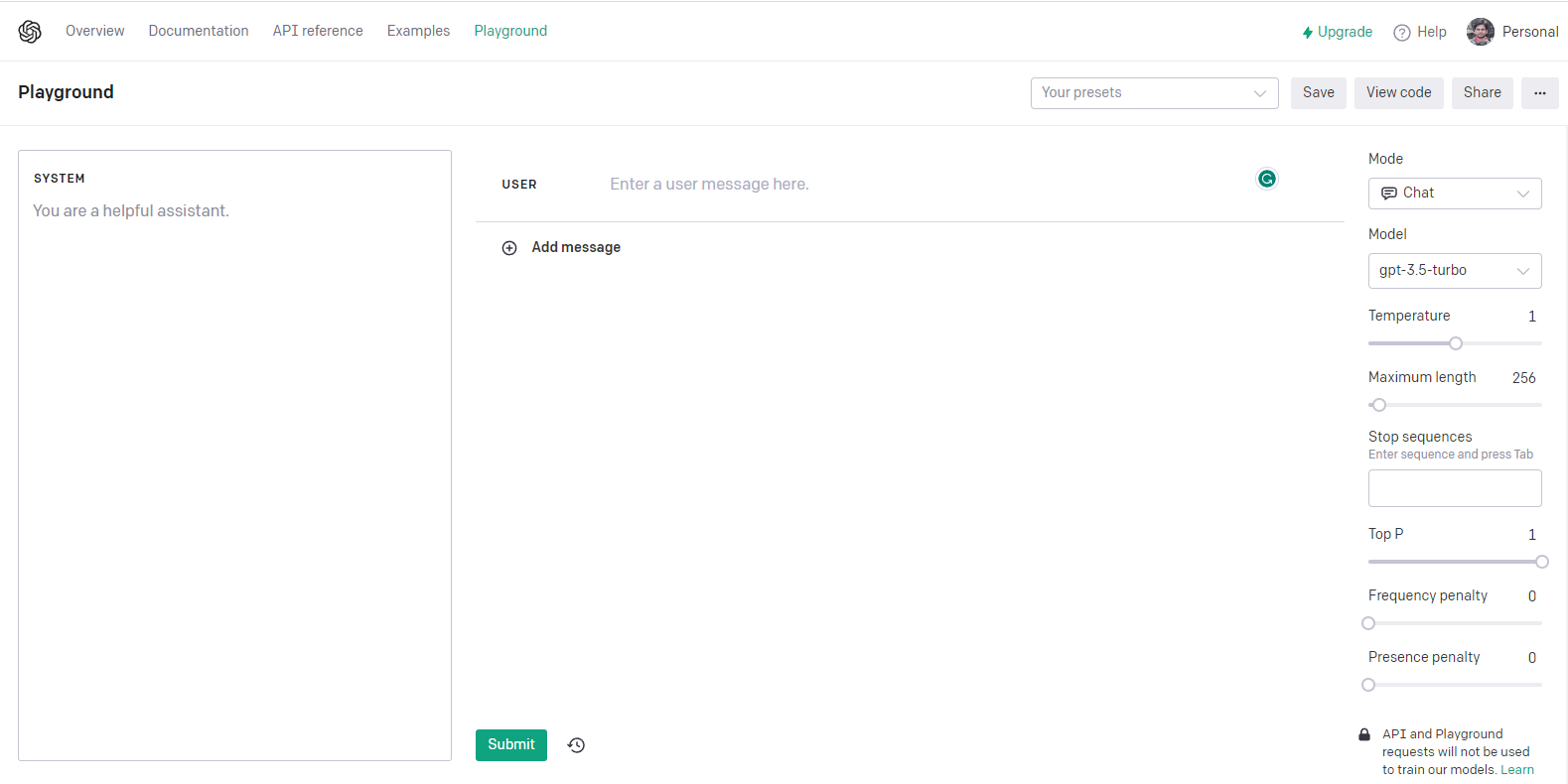Open the Examples nav item
This screenshot has width=1568, height=784.
click(x=418, y=31)
